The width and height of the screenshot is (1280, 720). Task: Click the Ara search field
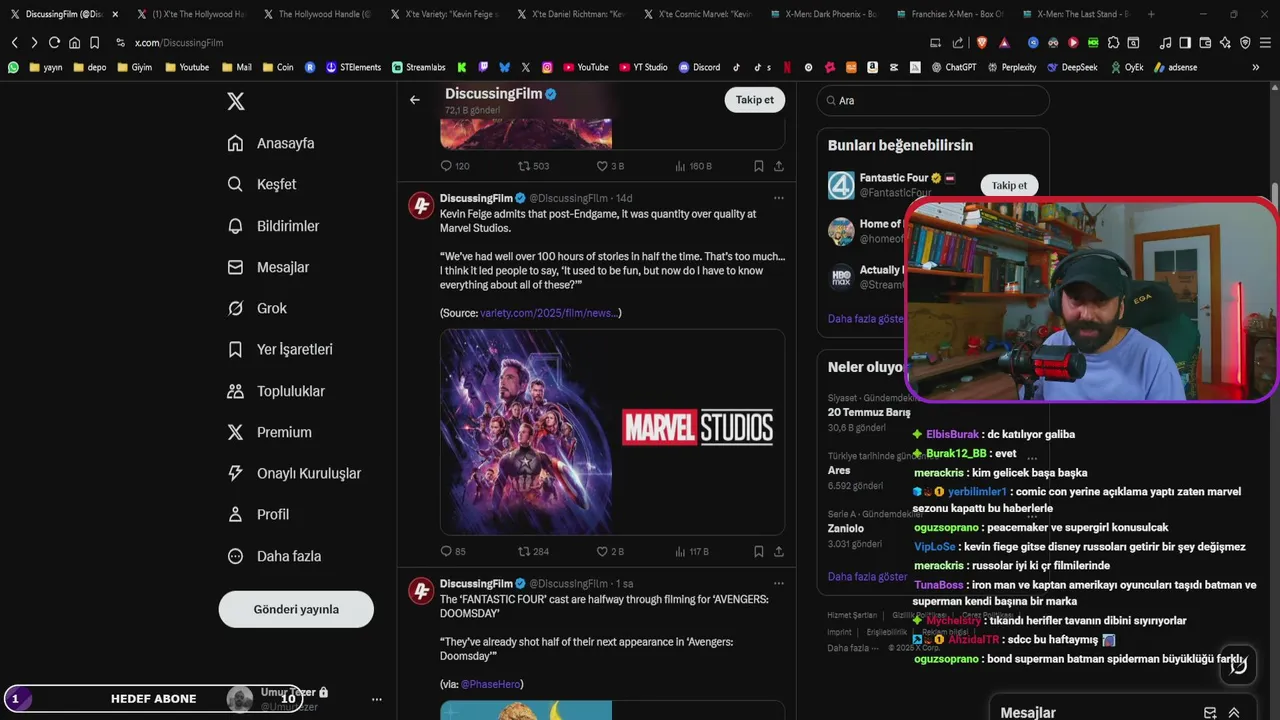point(933,100)
